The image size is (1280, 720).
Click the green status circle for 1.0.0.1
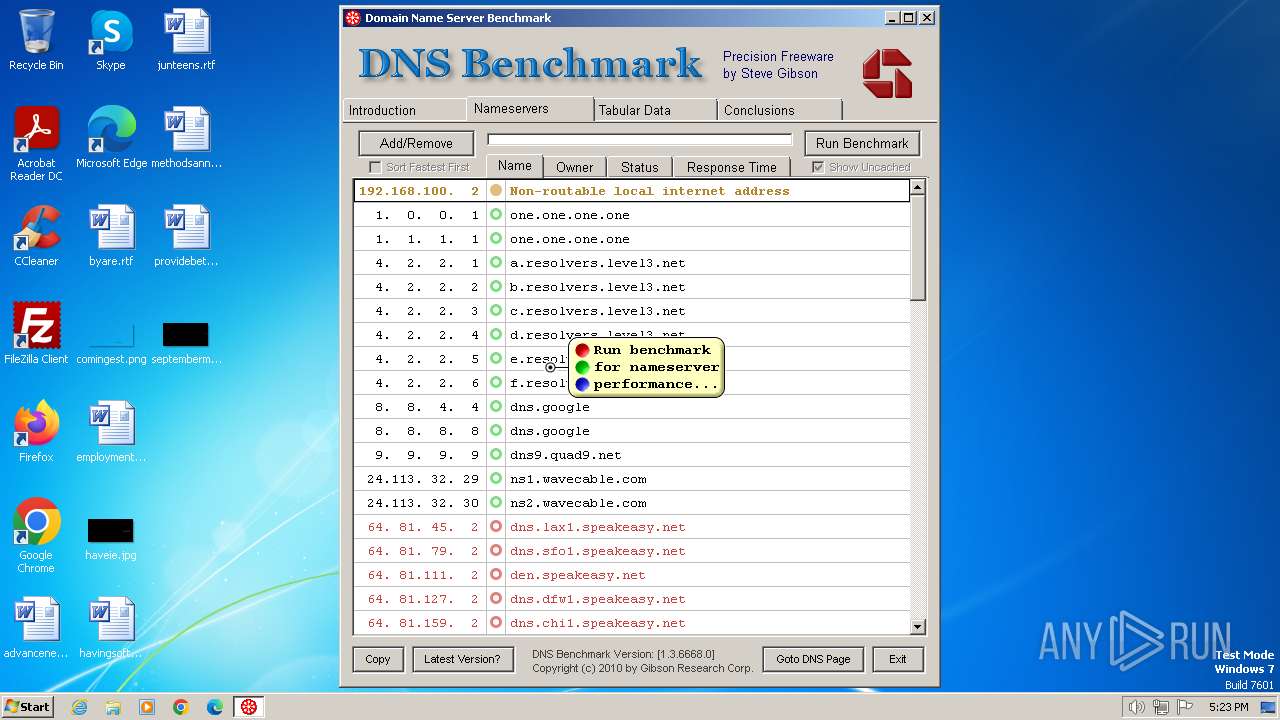pyautogui.click(x=496, y=215)
